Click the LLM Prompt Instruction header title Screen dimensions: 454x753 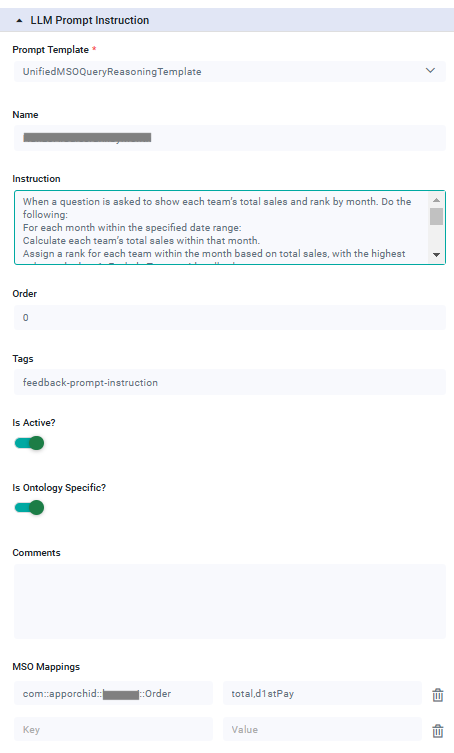point(90,20)
